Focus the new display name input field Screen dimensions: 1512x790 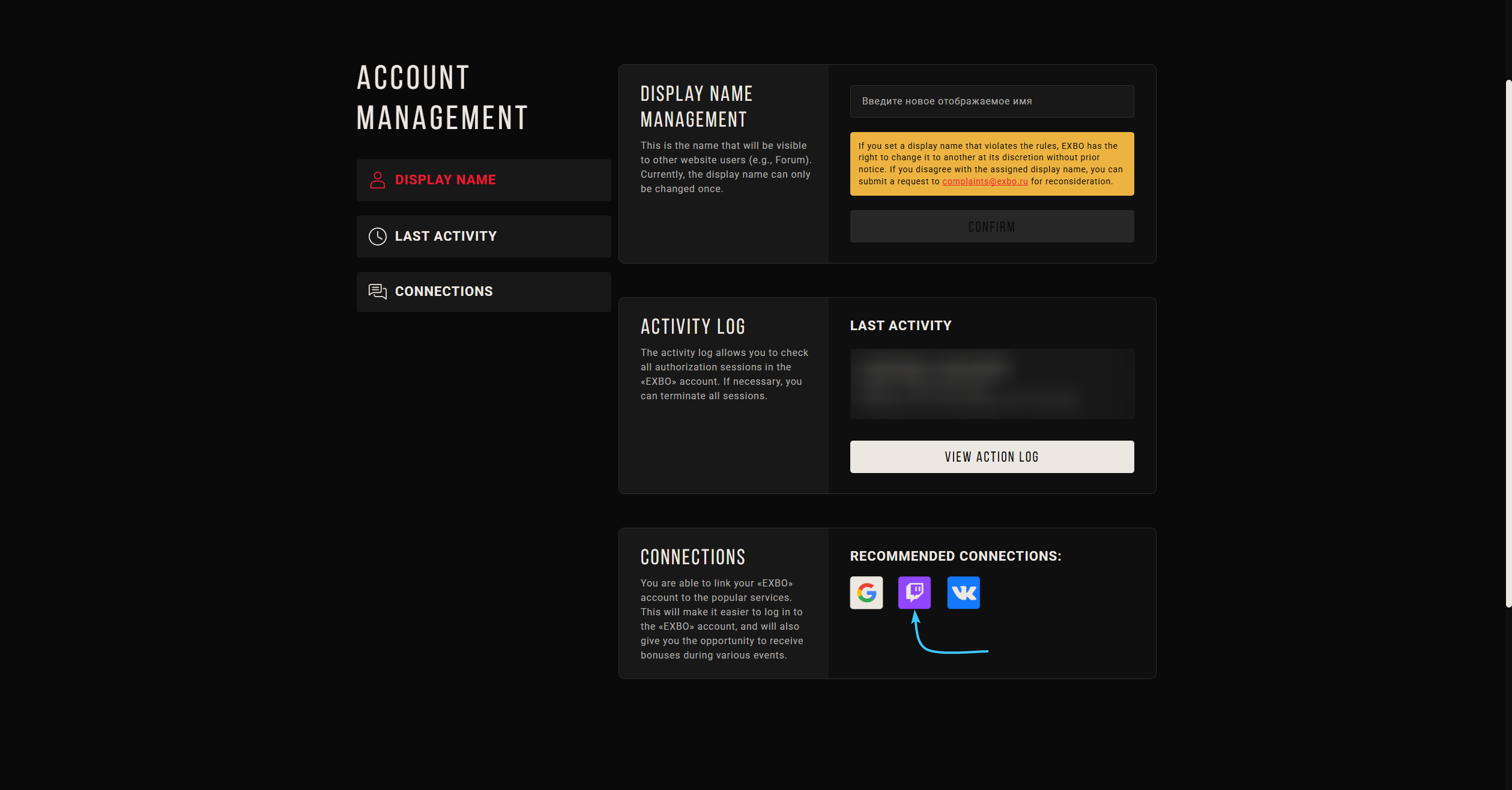pos(991,101)
